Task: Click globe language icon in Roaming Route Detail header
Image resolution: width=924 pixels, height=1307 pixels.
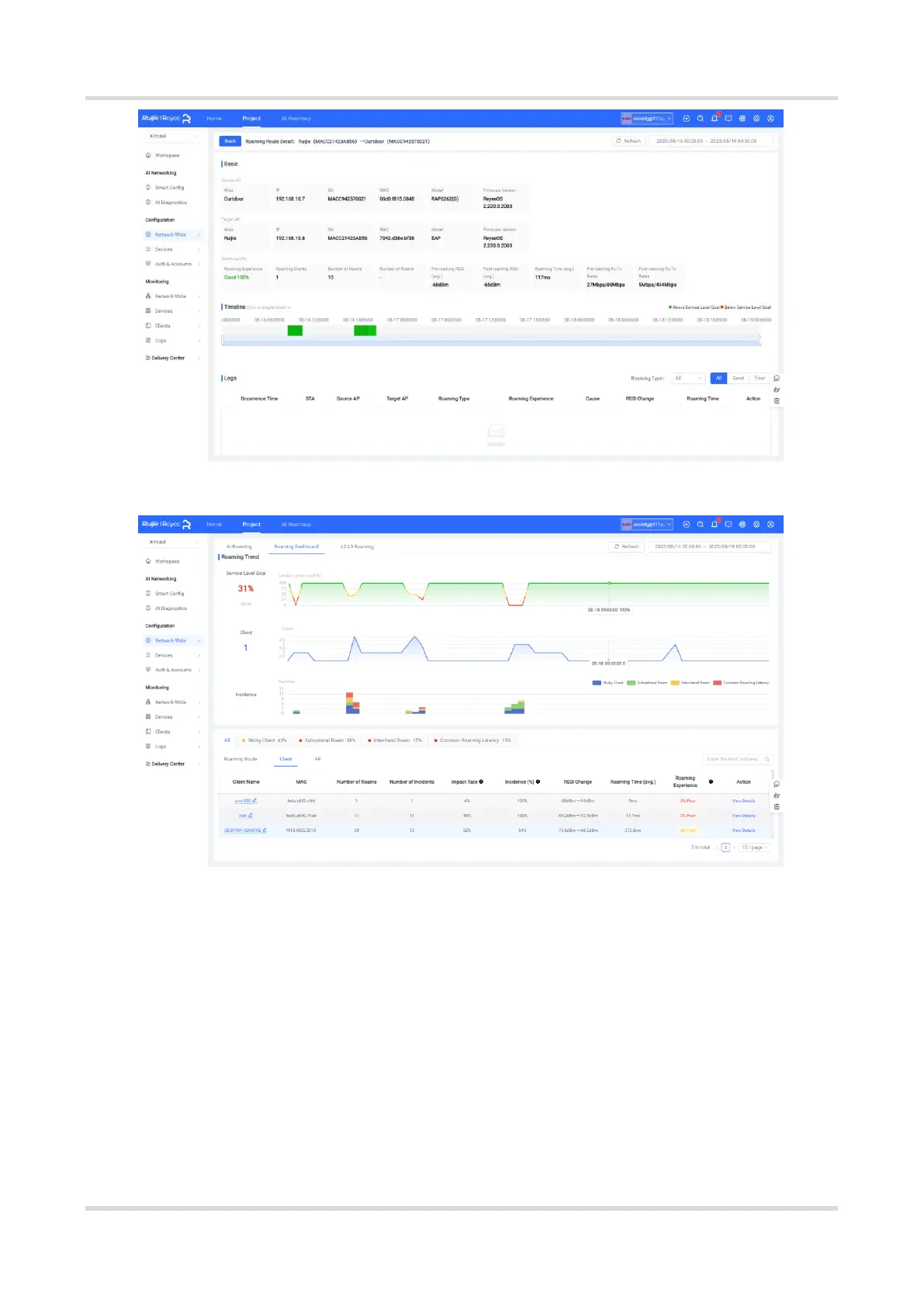Action: tap(742, 119)
